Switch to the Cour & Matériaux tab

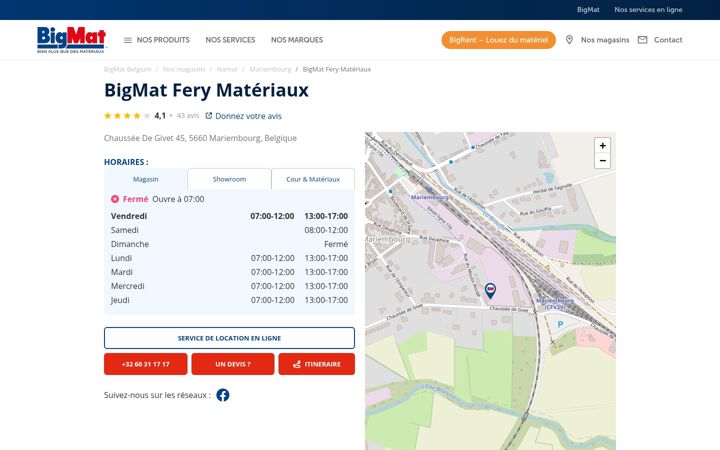[x=313, y=179]
